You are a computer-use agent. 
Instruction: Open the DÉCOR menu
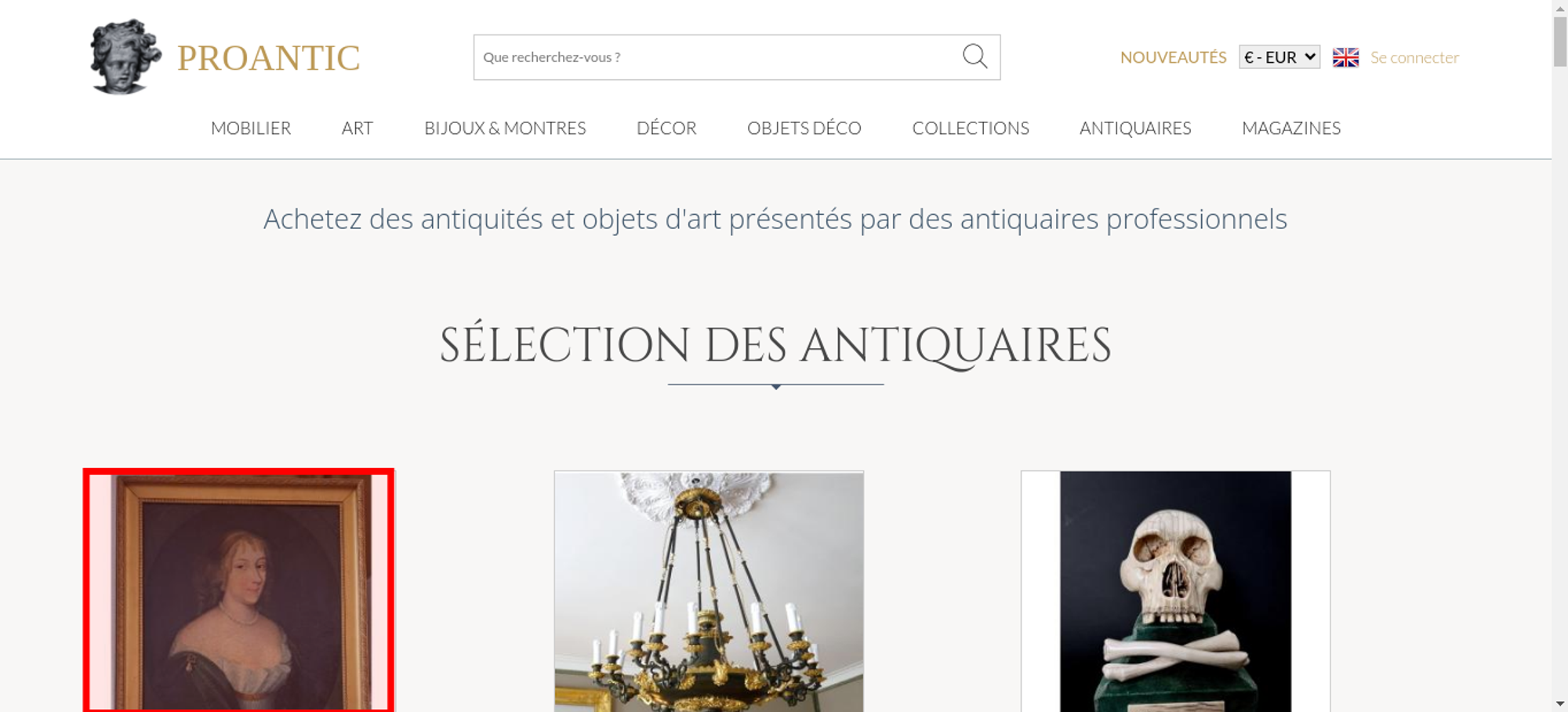[666, 128]
